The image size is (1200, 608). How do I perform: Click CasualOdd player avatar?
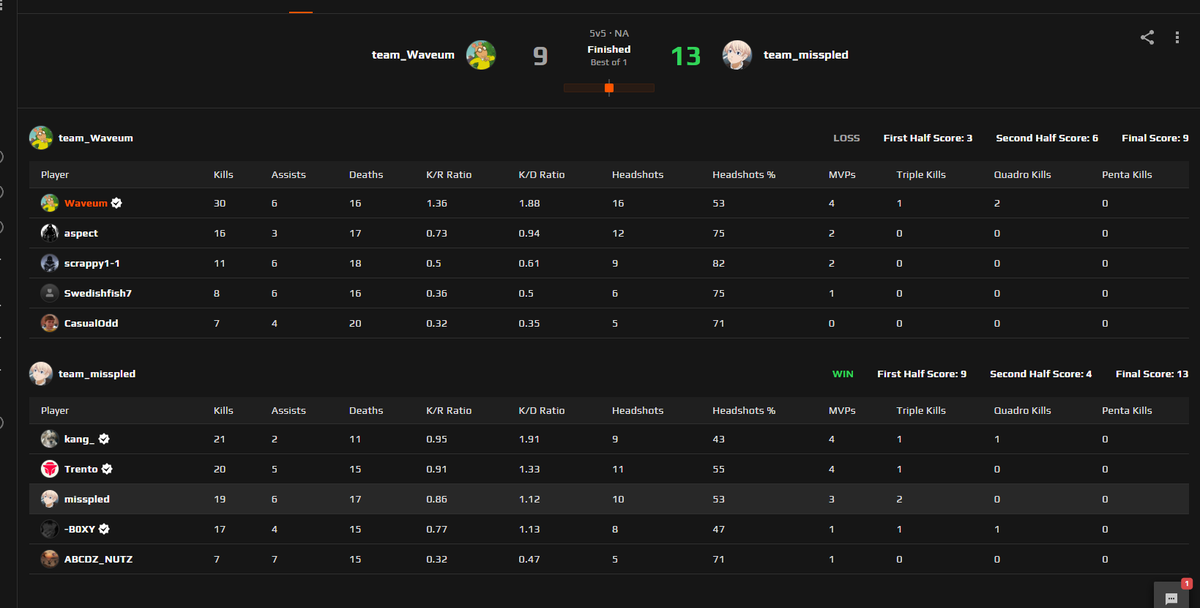tap(49, 323)
